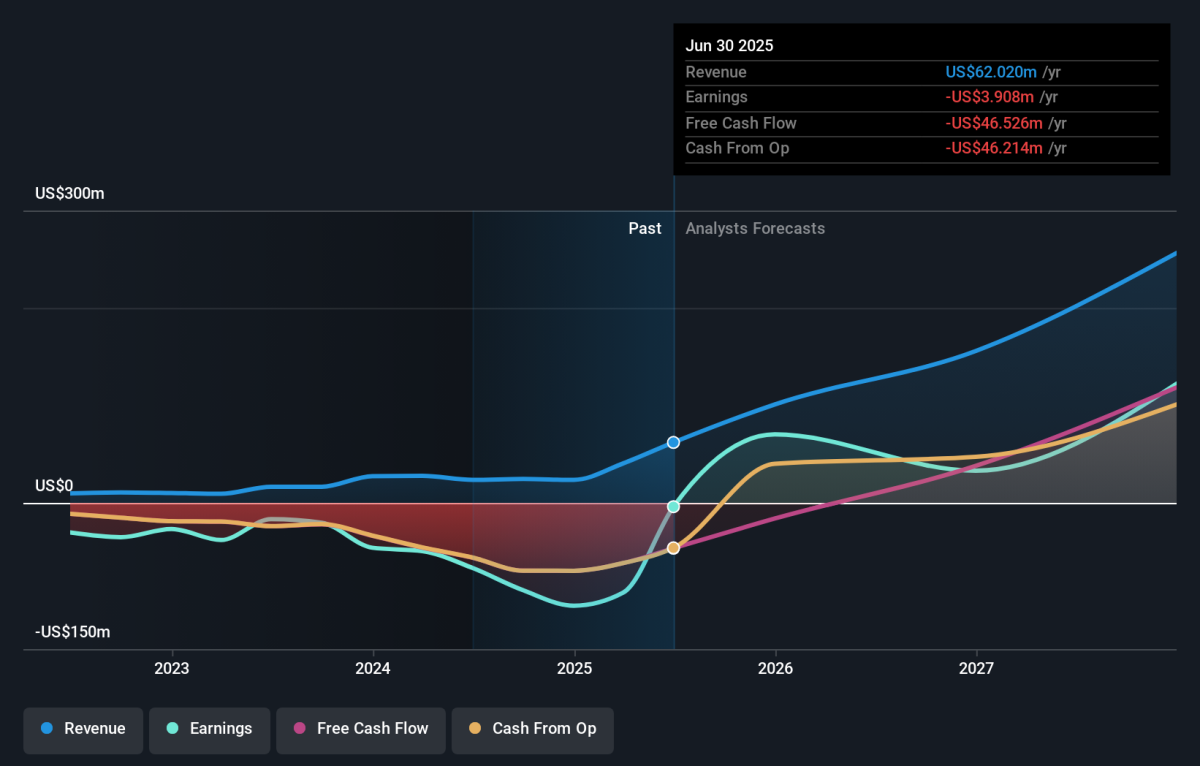Click the teal Earnings legend dot
Viewport: 1200px width, 766px height.
(x=172, y=729)
